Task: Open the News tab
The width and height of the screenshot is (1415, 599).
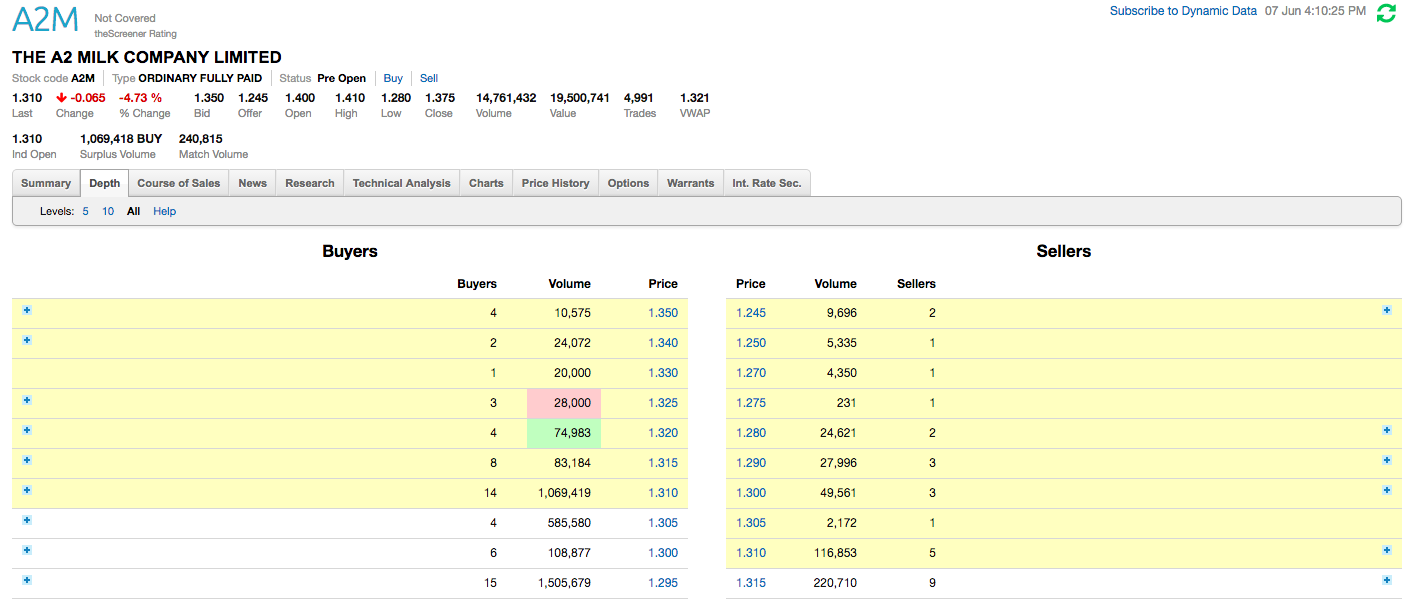Action: (x=253, y=183)
